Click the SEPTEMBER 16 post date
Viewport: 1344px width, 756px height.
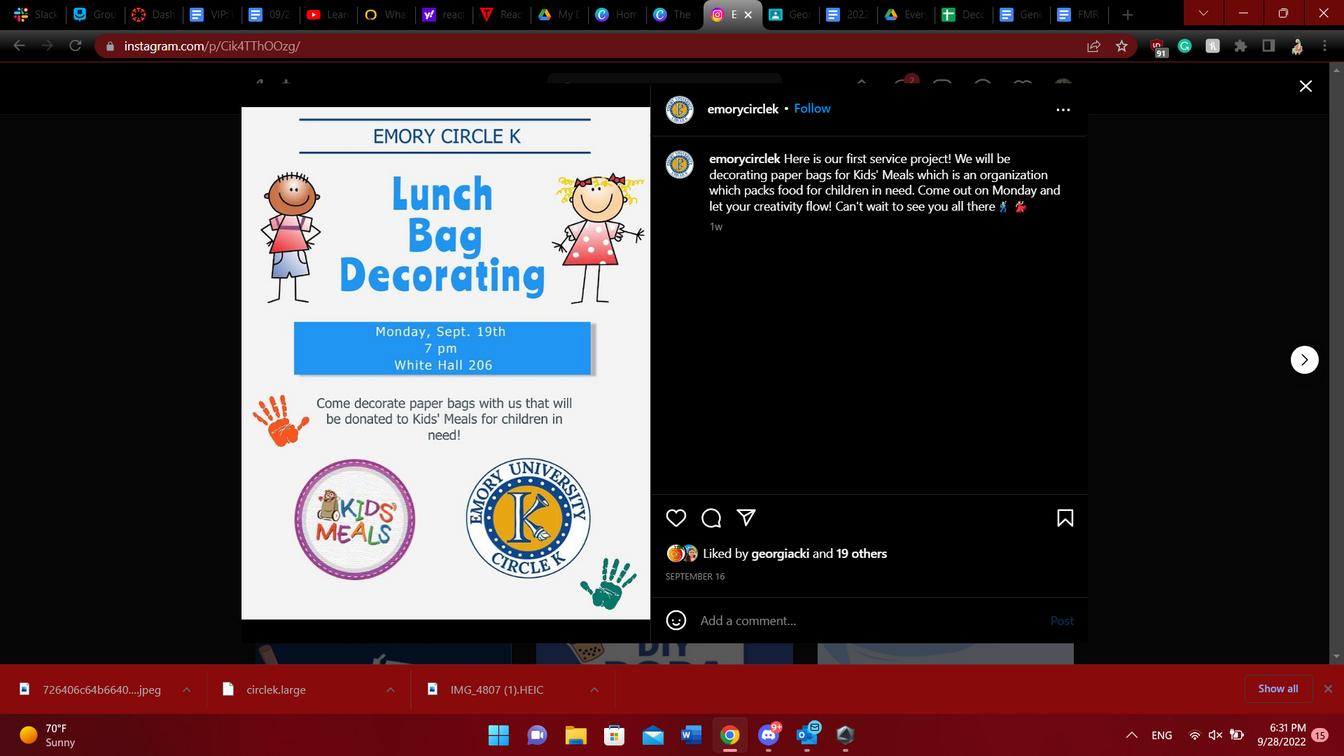(695, 577)
